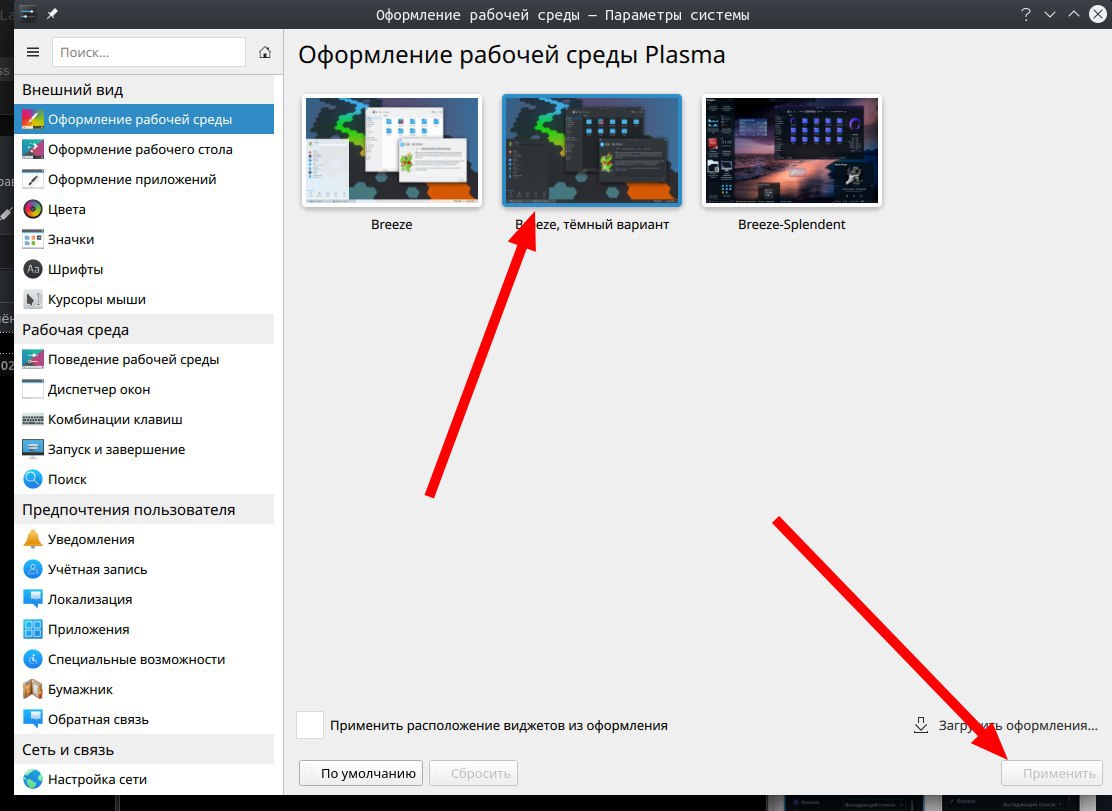Click the Специальные возможности icon
This screenshot has height=811, width=1112.
[x=33, y=659]
